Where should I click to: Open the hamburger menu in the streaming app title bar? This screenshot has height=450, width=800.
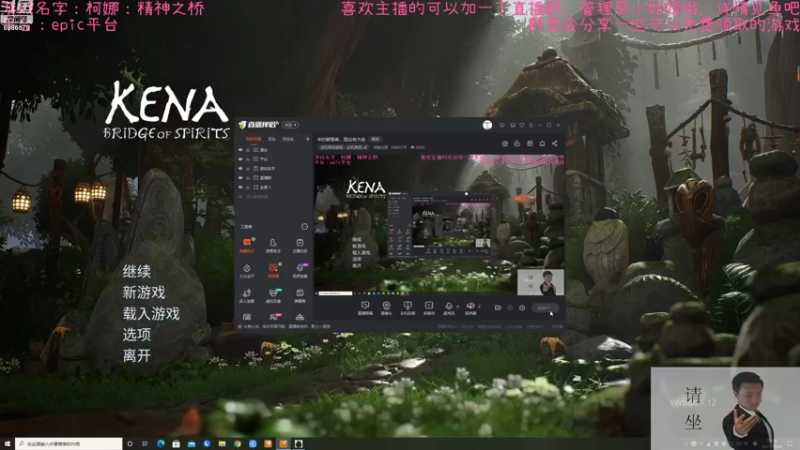[x=531, y=125]
